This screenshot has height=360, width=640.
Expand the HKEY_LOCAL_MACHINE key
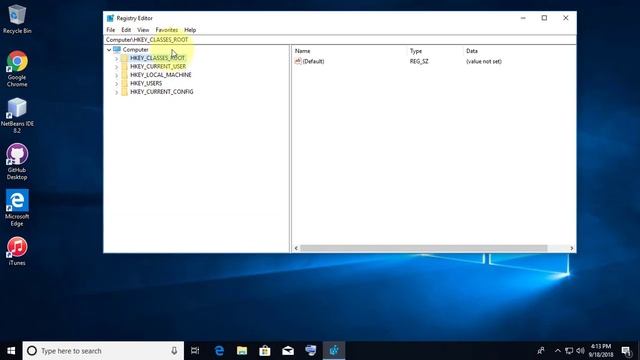(x=117, y=76)
